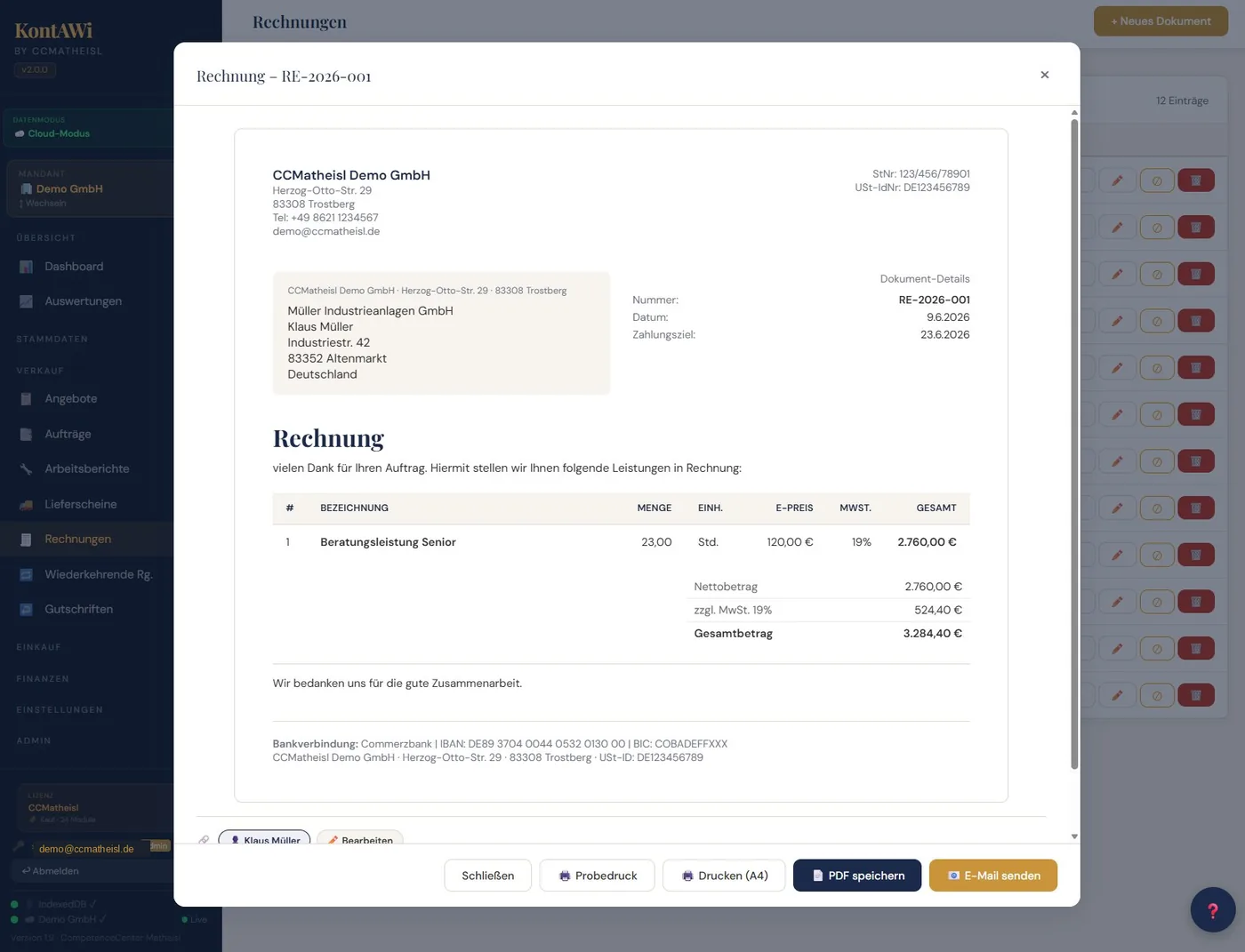Click the Bearbeiten chip below the invoice
The height and width of the screenshot is (952, 1245).
point(360,838)
